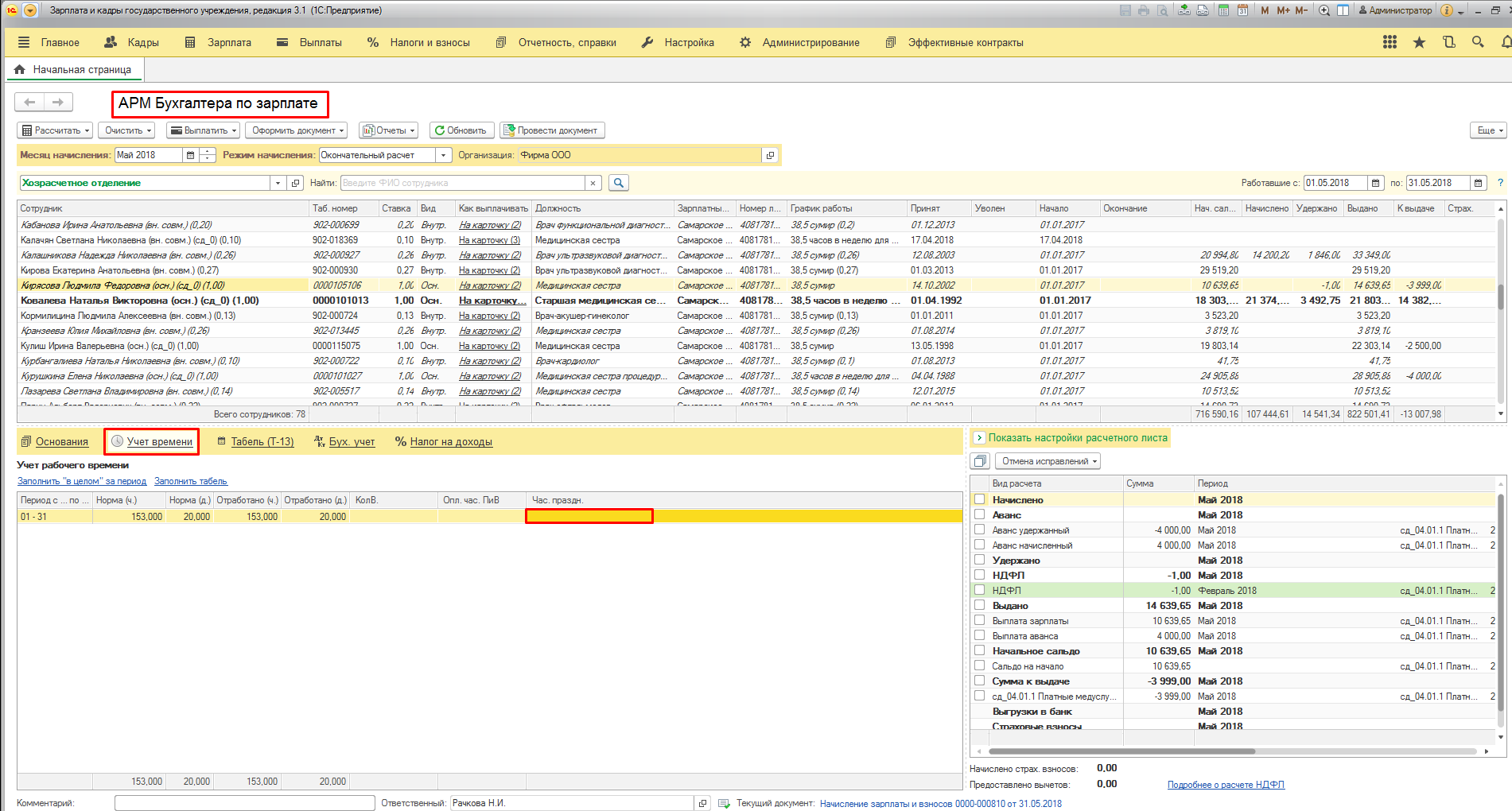Click the back navigation arrow
The image size is (1512, 811).
[30, 102]
